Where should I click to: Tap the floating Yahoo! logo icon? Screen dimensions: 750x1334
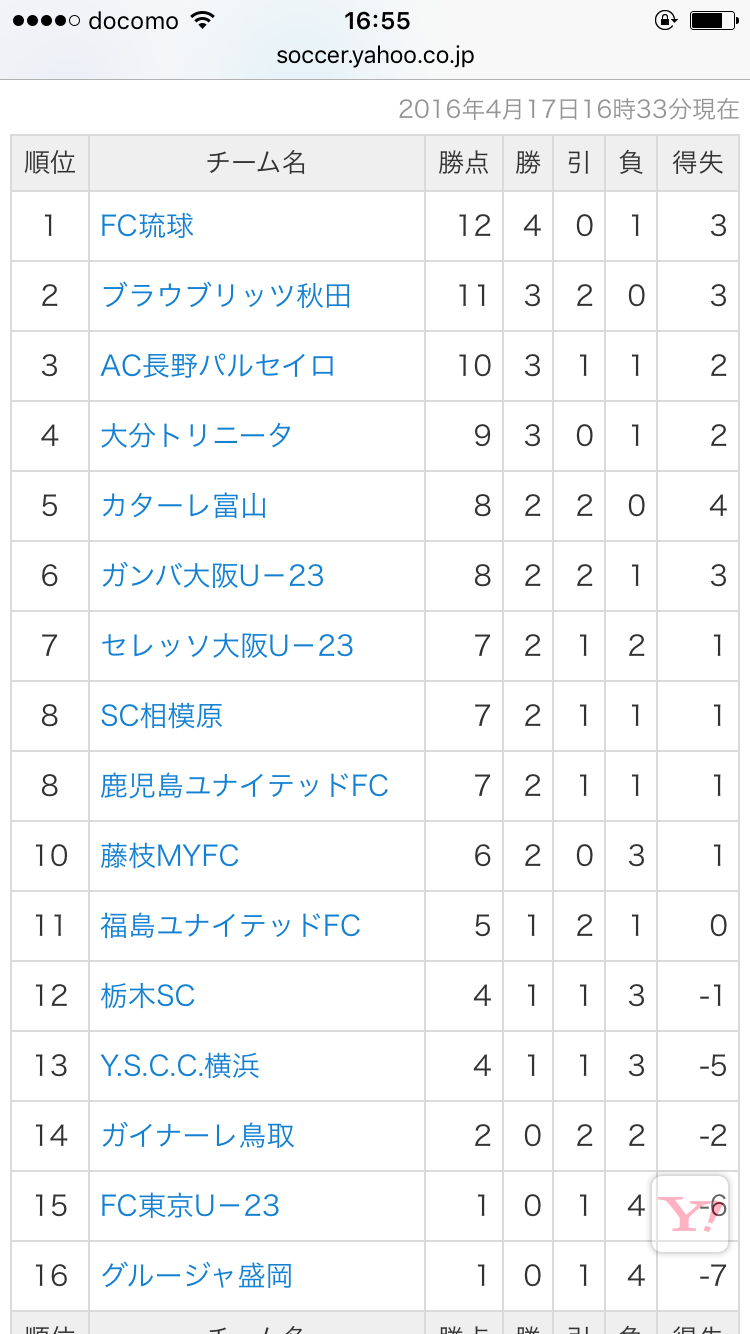click(x=690, y=1214)
